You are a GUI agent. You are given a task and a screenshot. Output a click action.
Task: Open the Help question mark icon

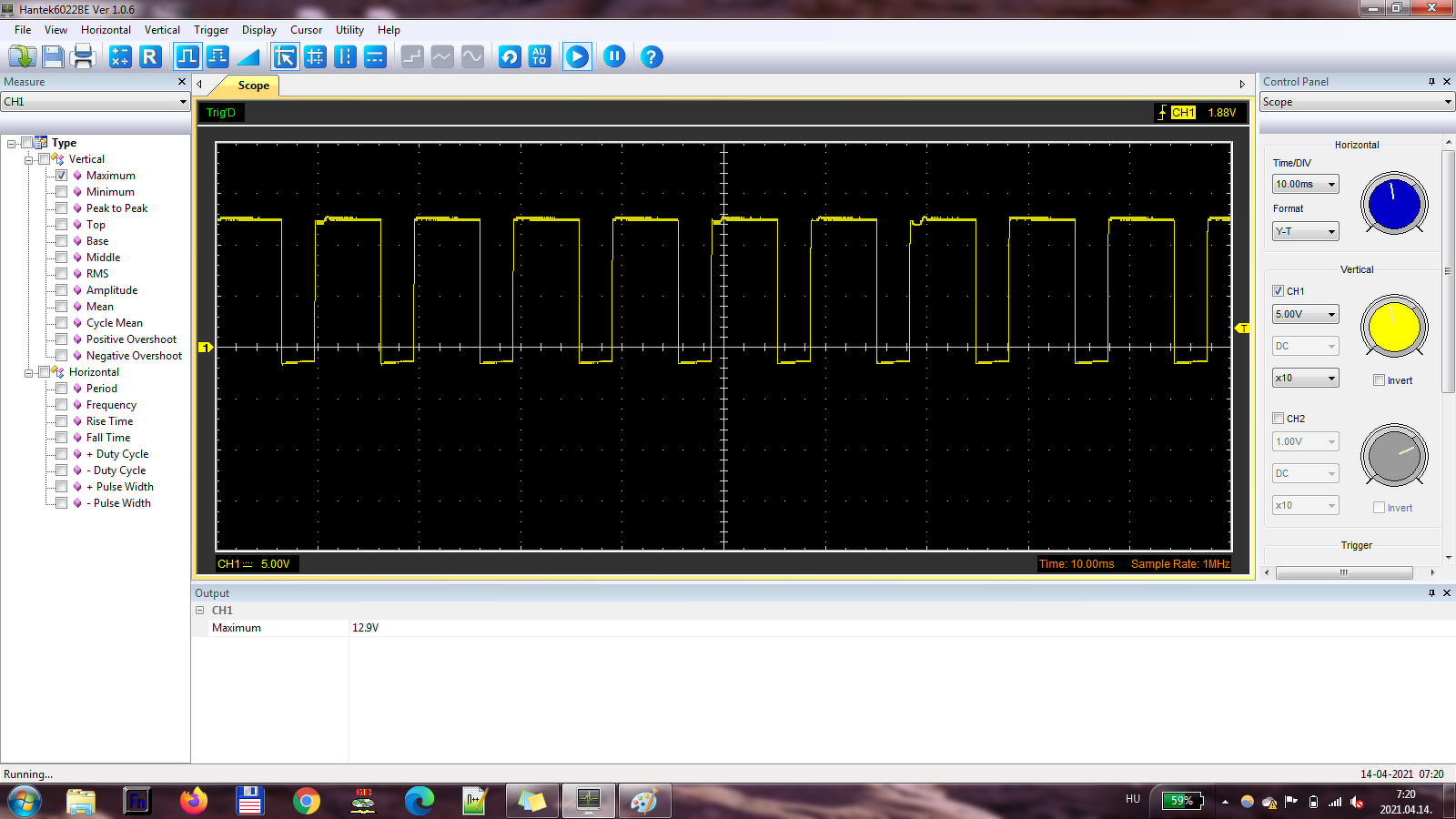click(652, 56)
